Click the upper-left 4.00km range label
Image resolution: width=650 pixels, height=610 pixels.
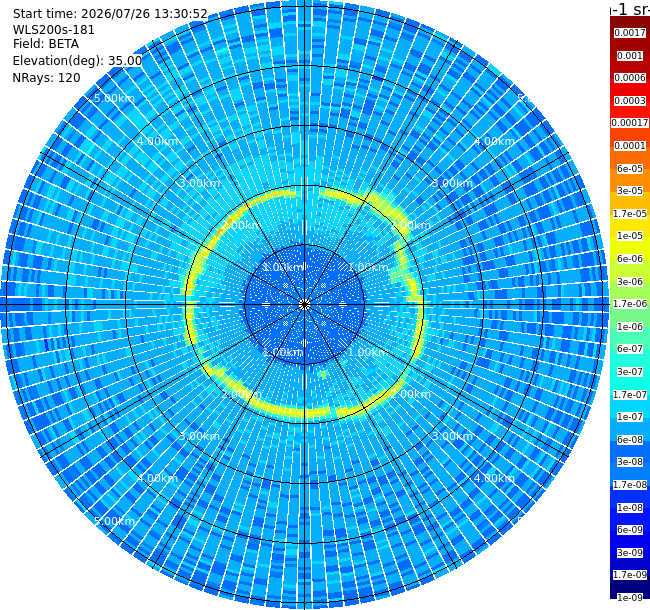click(x=158, y=141)
